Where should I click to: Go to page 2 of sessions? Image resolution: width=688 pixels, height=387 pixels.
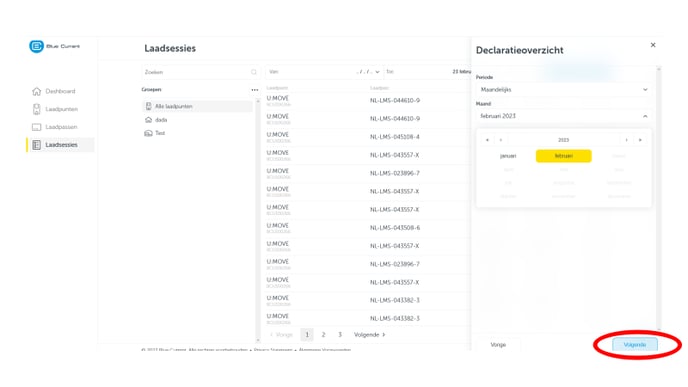coord(323,335)
